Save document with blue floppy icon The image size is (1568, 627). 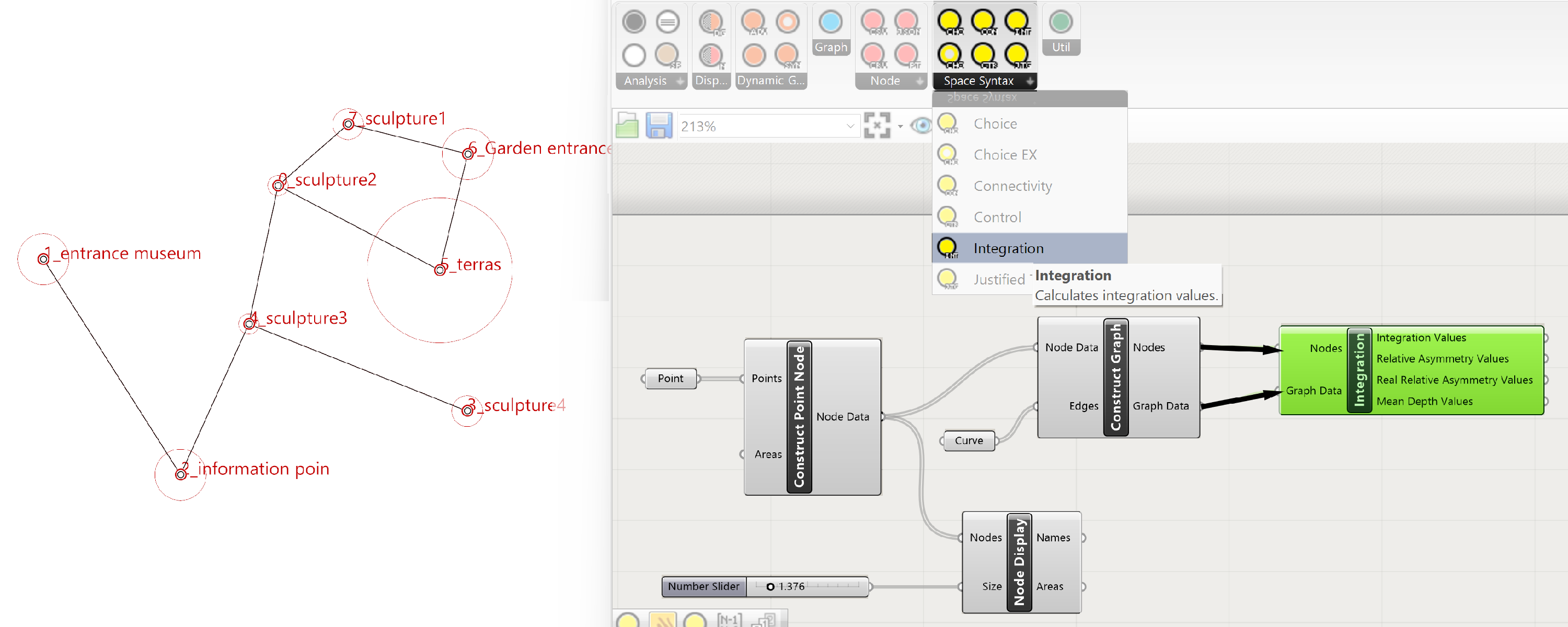click(659, 126)
